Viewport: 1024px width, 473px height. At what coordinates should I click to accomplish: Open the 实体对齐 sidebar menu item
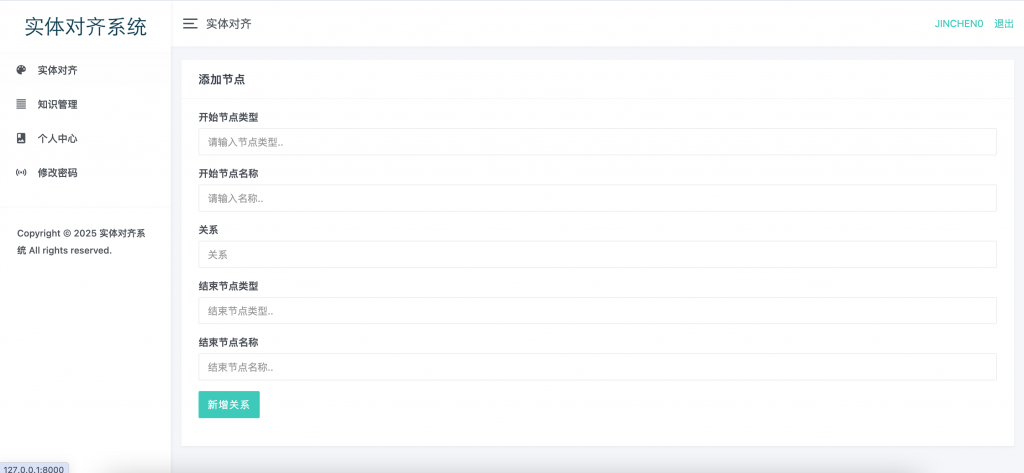pyautogui.click(x=86, y=70)
